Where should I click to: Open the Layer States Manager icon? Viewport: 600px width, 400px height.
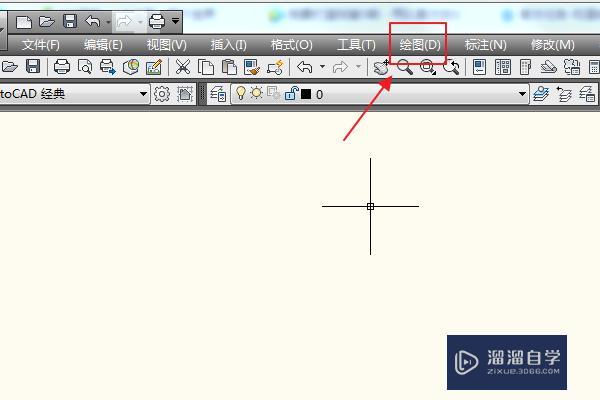587,94
